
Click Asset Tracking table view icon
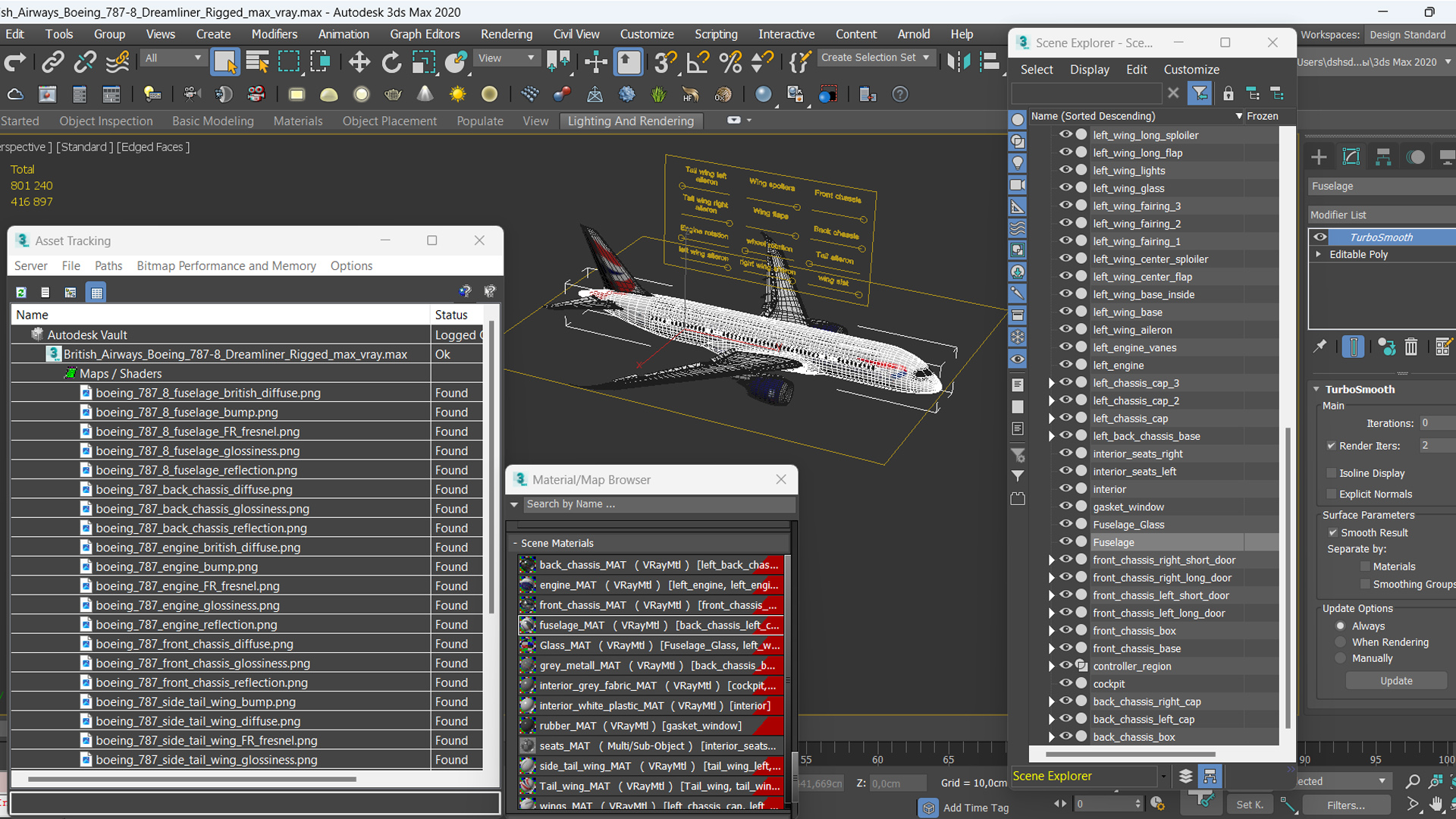tap(96, 293)
